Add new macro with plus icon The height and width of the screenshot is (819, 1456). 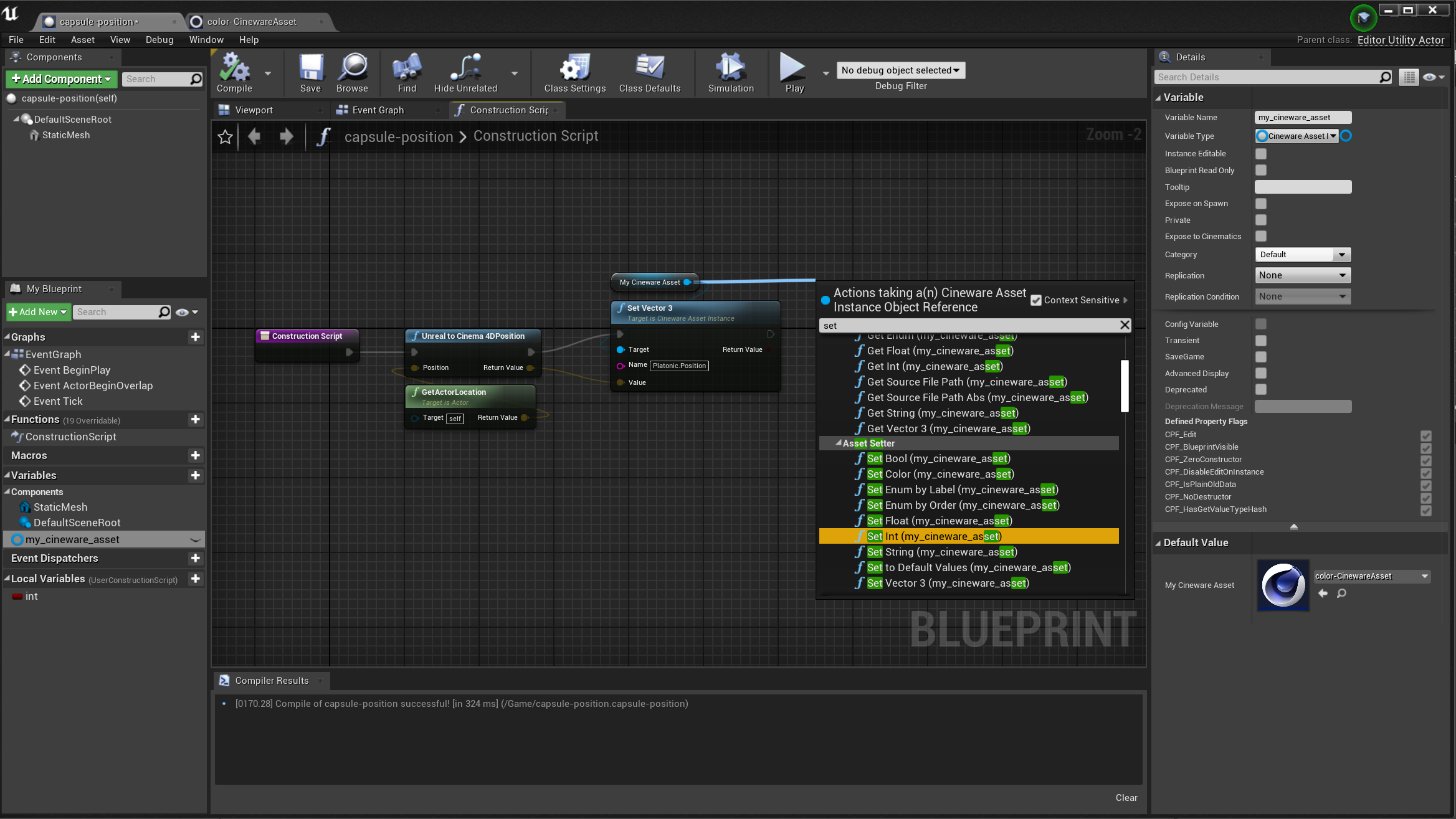click(x=195, y=456)
